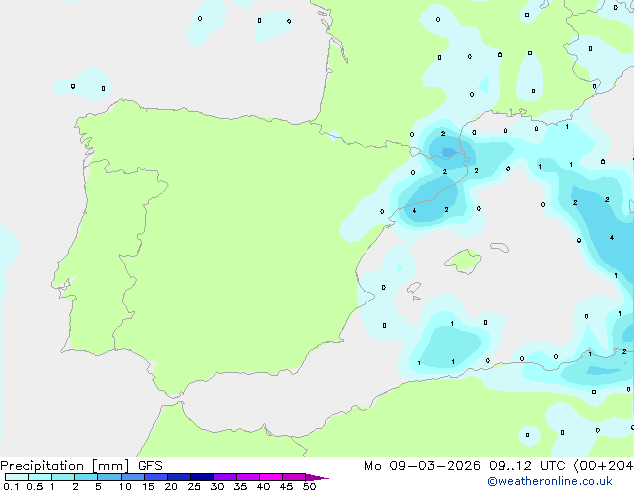Viewport: 634px width, 490px height.
Task: Click the '(00+204' forecast offset text
Action: tap(603, 466)
